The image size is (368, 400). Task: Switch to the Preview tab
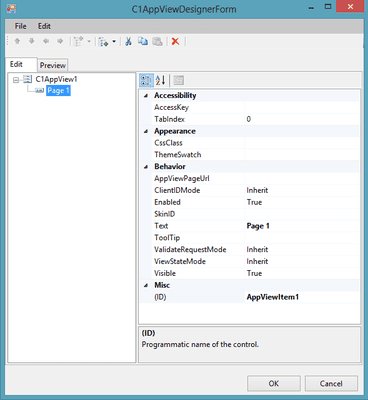(53, 65)
